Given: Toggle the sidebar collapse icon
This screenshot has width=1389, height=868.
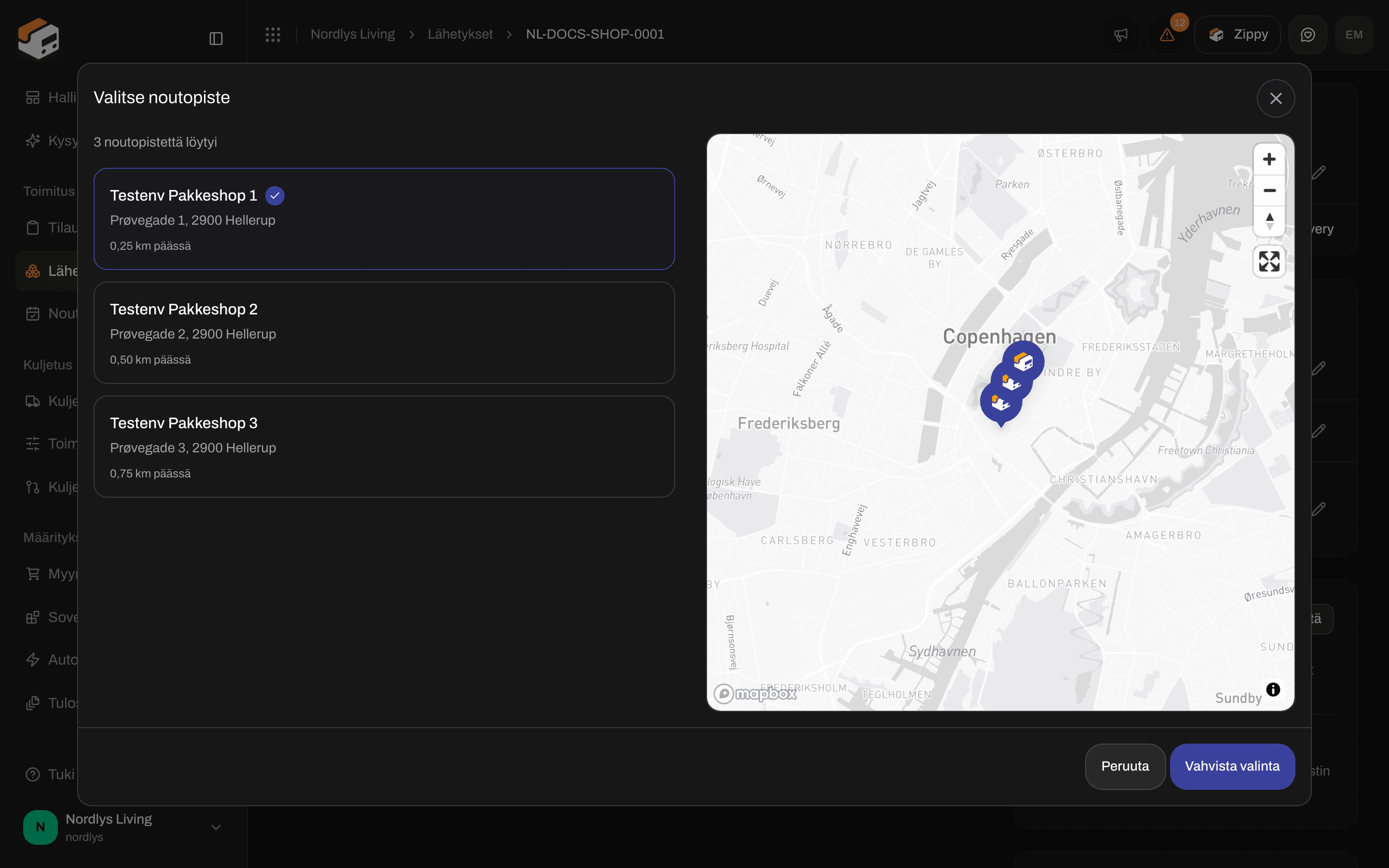Looking at the screenshot, I should click(x=216, y=39).
